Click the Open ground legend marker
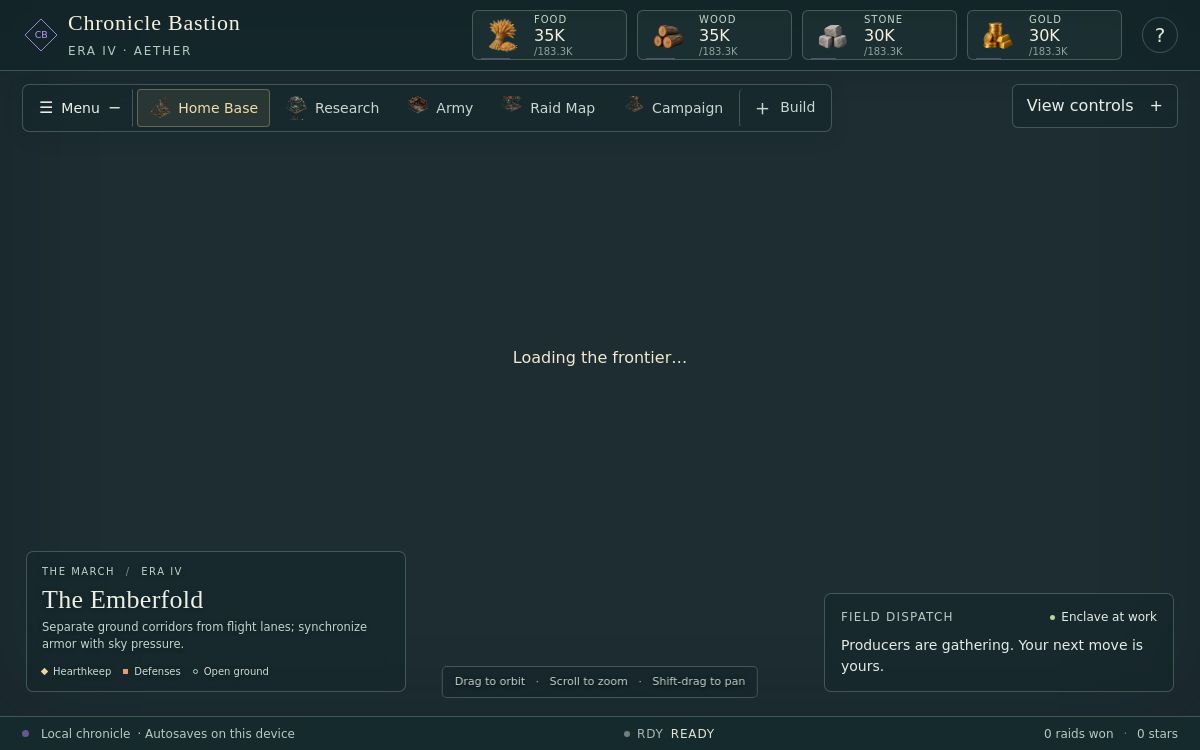This screenshot has height=750, width=1200. pos(196,672)
